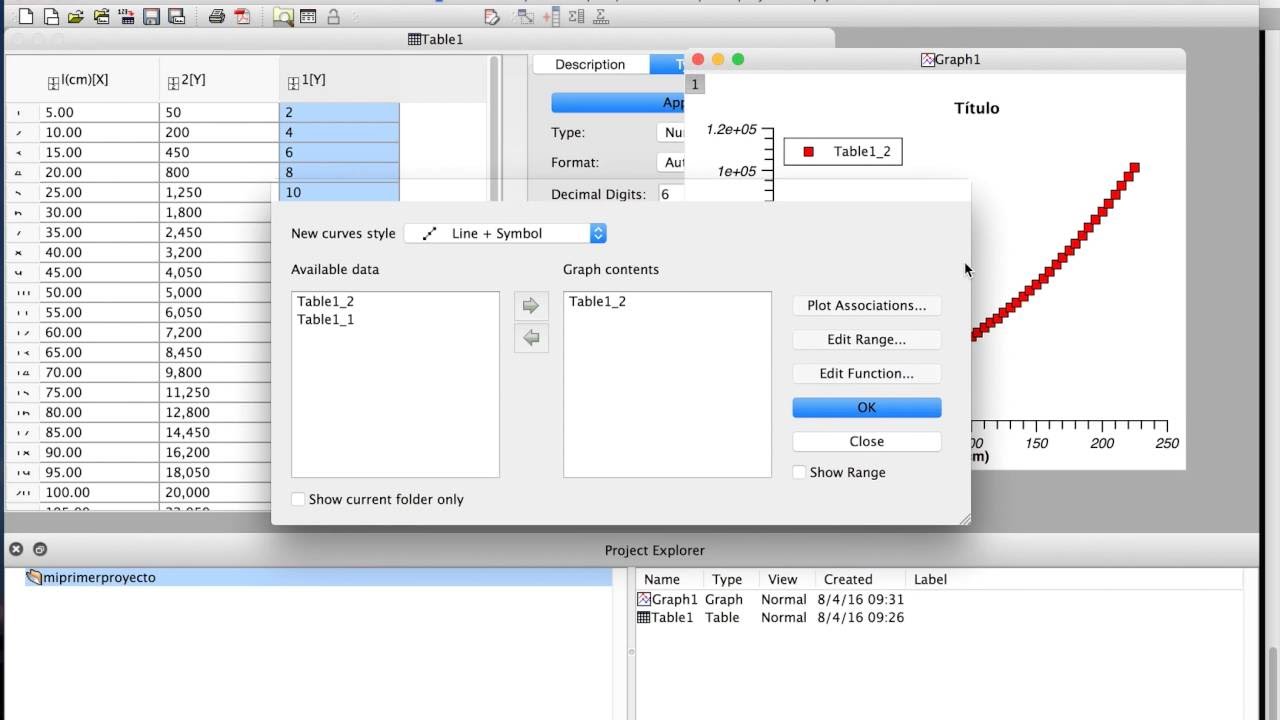Confirm the dialog with OK
Viewport: 1280px width, 720px height.
pos(867,407)
